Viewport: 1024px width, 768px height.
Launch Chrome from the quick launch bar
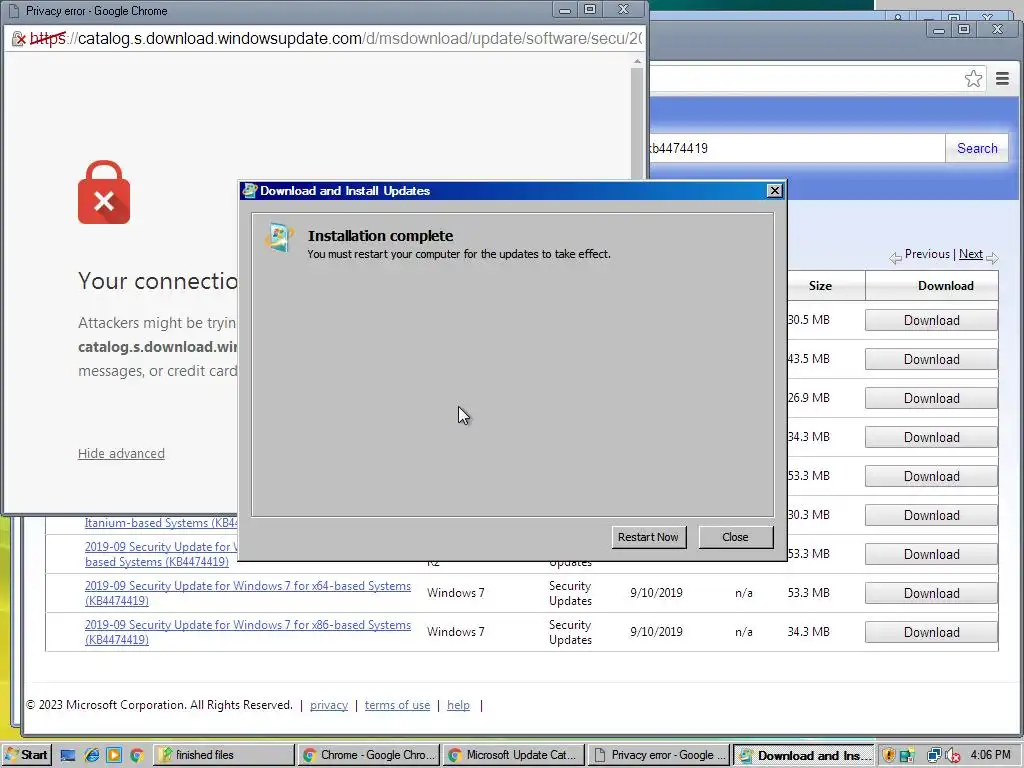click(x=136, y=756)
